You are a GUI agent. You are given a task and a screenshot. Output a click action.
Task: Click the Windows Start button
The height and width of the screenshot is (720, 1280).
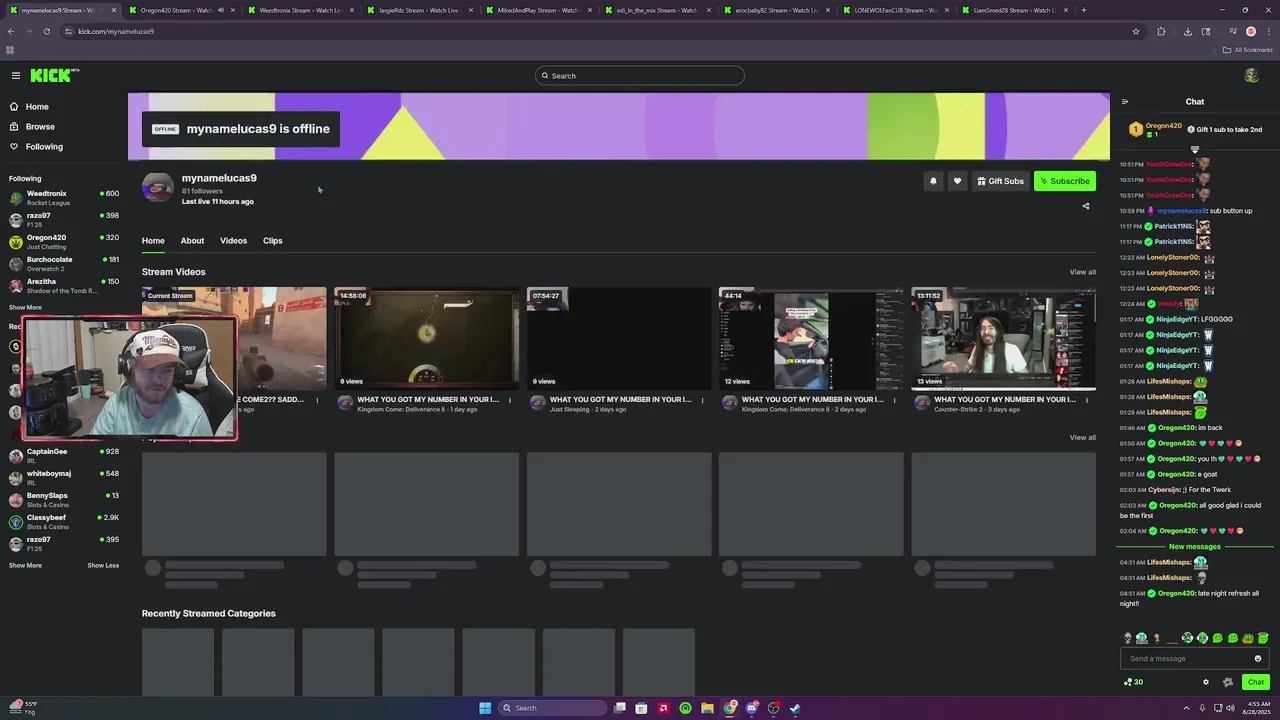point(485,708)
